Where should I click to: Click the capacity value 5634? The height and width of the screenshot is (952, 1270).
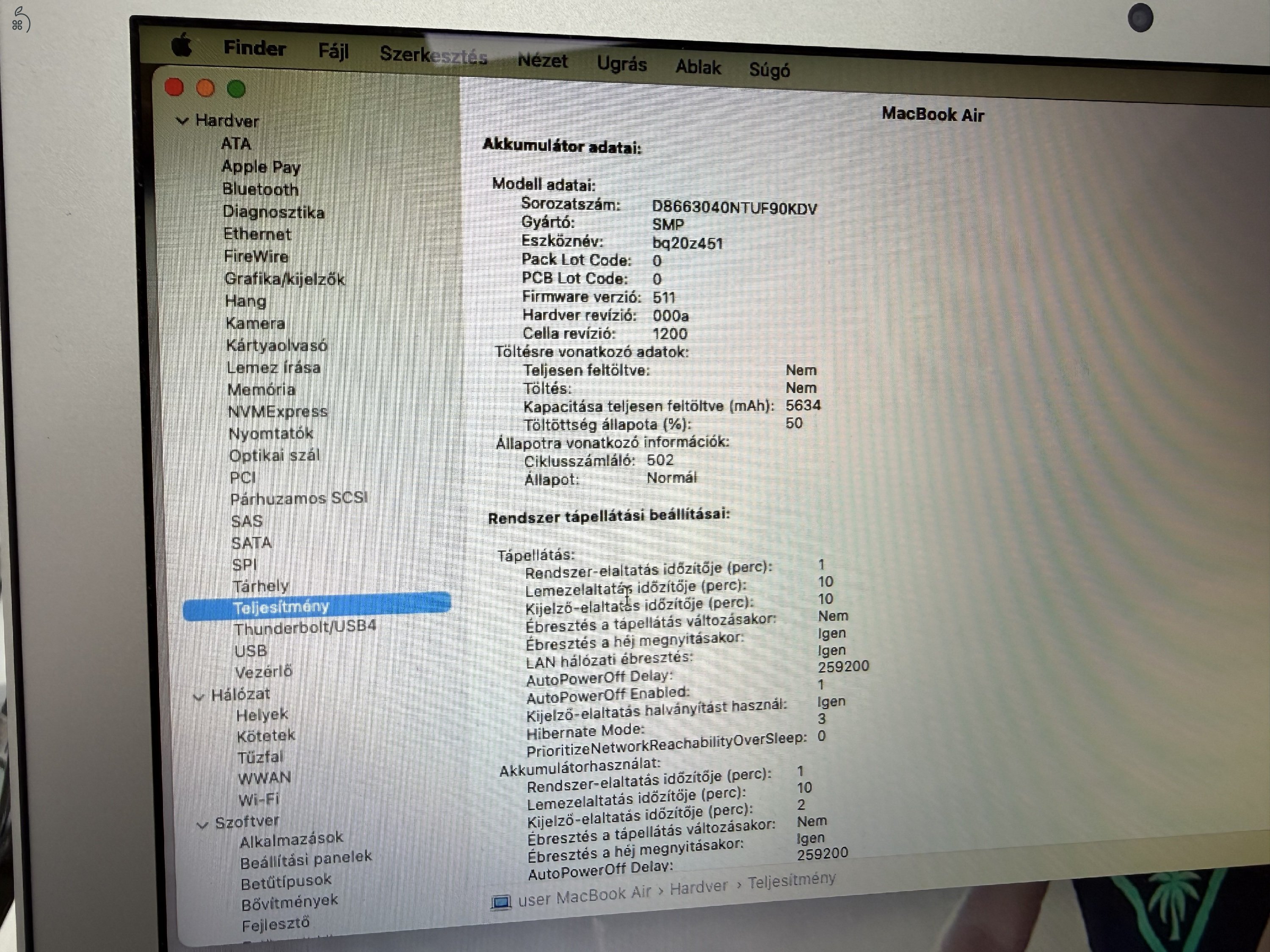tap(803, 405)
